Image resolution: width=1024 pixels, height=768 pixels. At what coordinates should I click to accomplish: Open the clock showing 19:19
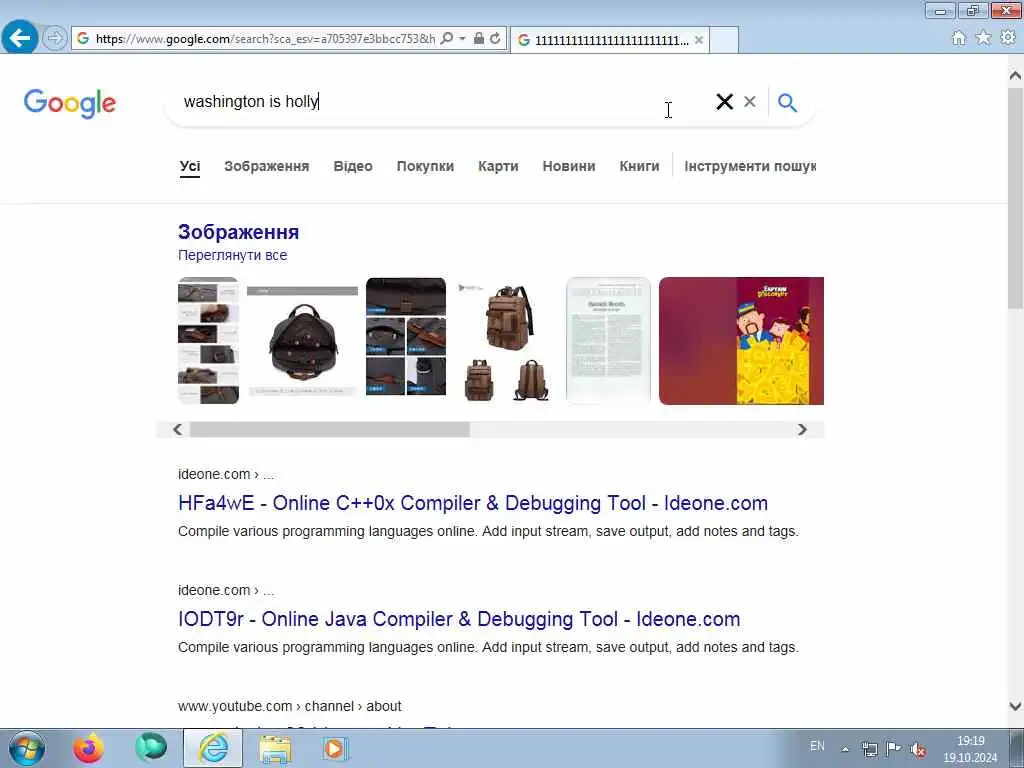coord(970,749)
